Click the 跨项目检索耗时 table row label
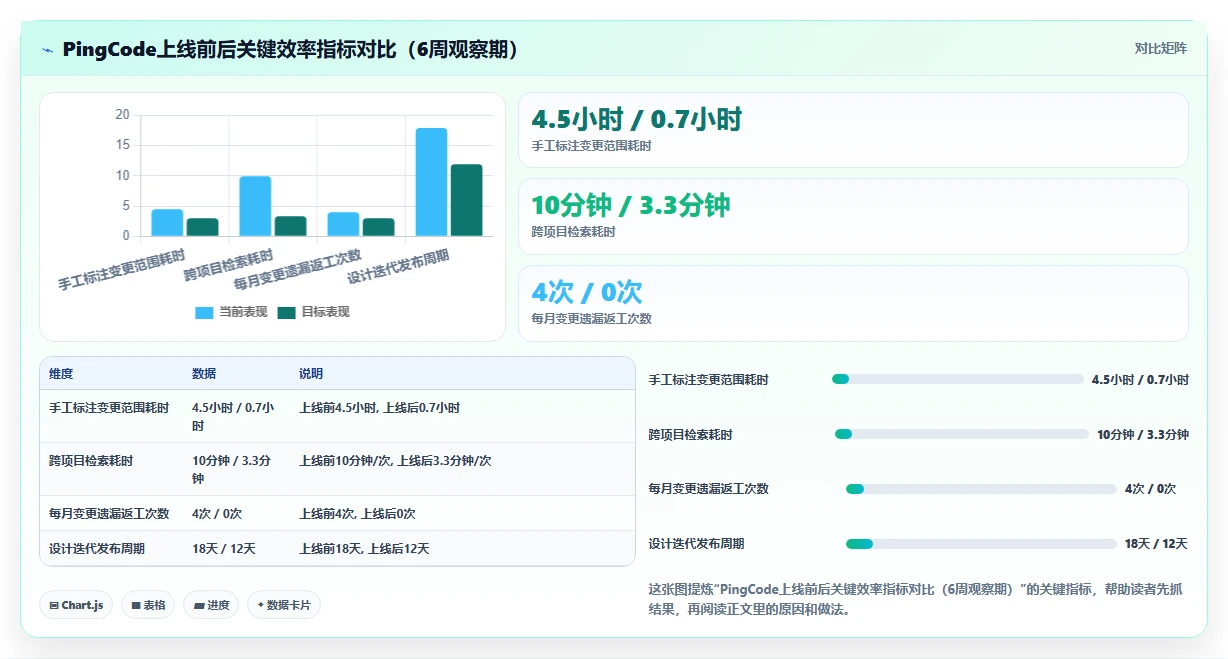The width and height of the screenshot is (1228, 659). (91, 461)
